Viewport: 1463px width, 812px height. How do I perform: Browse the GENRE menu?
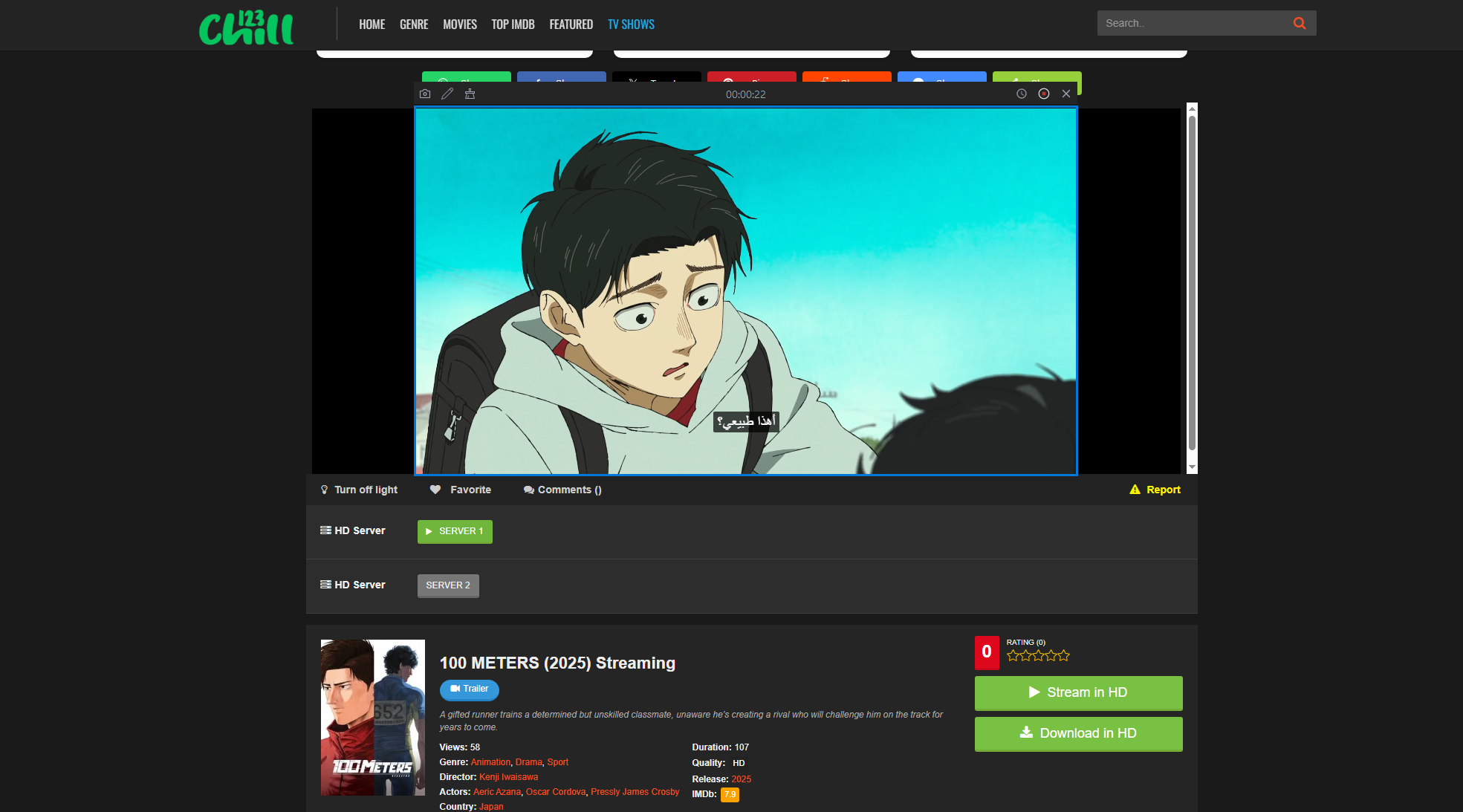point(414,24)
